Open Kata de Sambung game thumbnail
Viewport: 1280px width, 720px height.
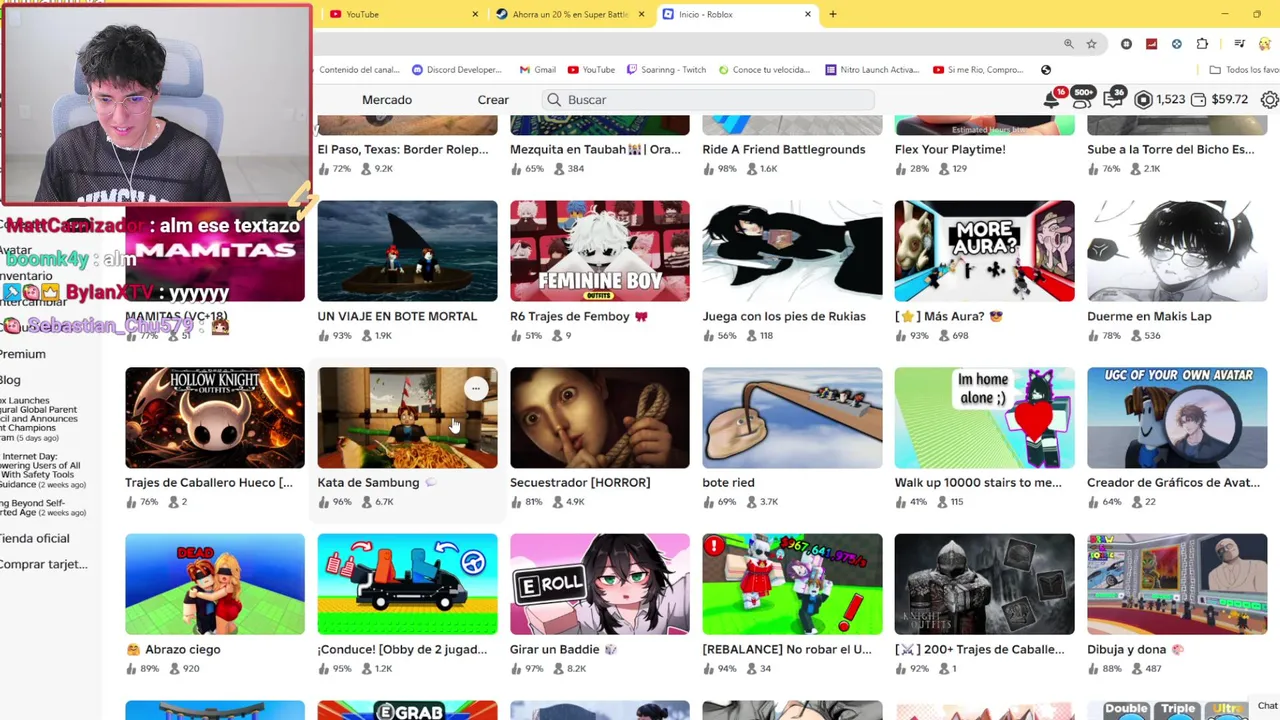[407, 418]
